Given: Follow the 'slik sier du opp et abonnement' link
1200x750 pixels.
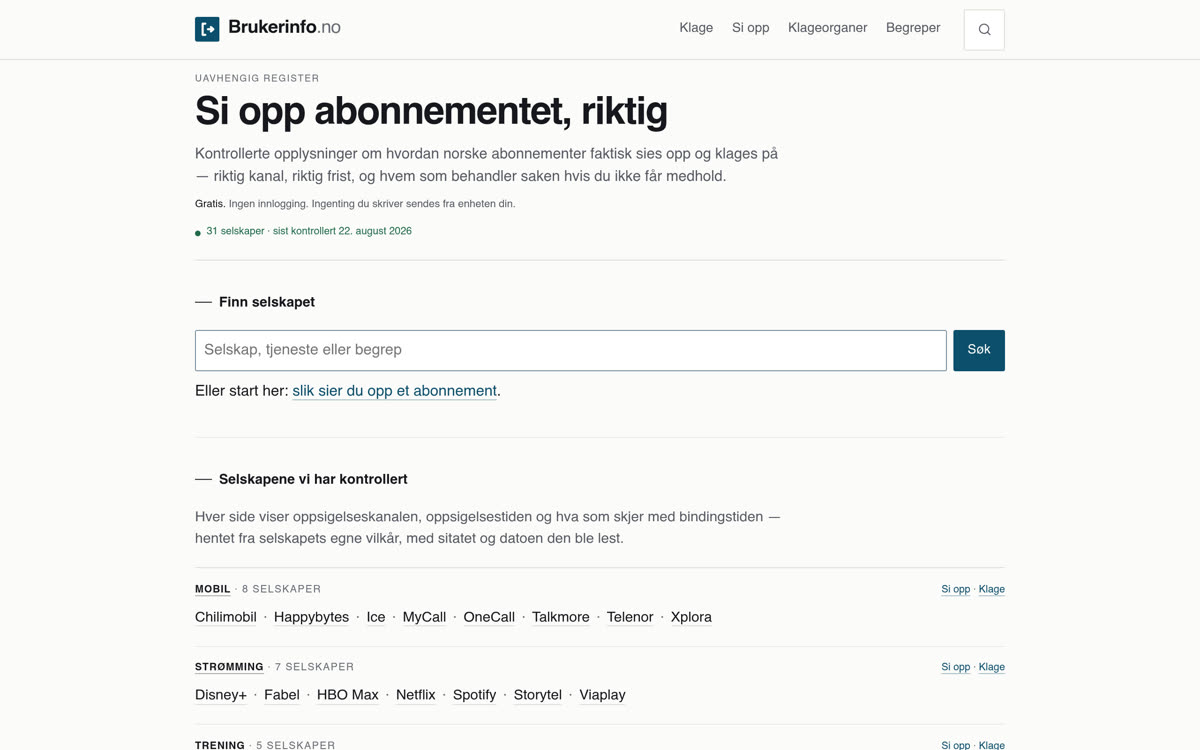Looking at the screenshot, I should pyautogui.click(x=394, y=391).
